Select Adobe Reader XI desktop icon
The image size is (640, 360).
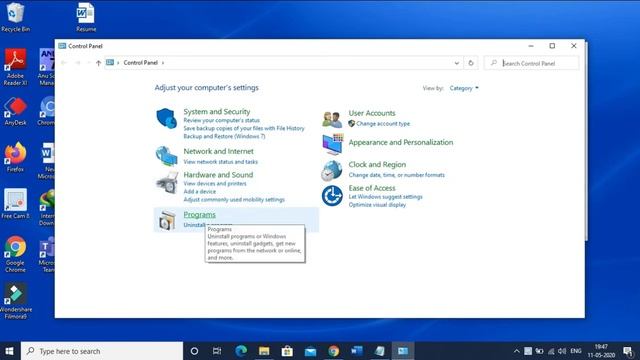16,67
